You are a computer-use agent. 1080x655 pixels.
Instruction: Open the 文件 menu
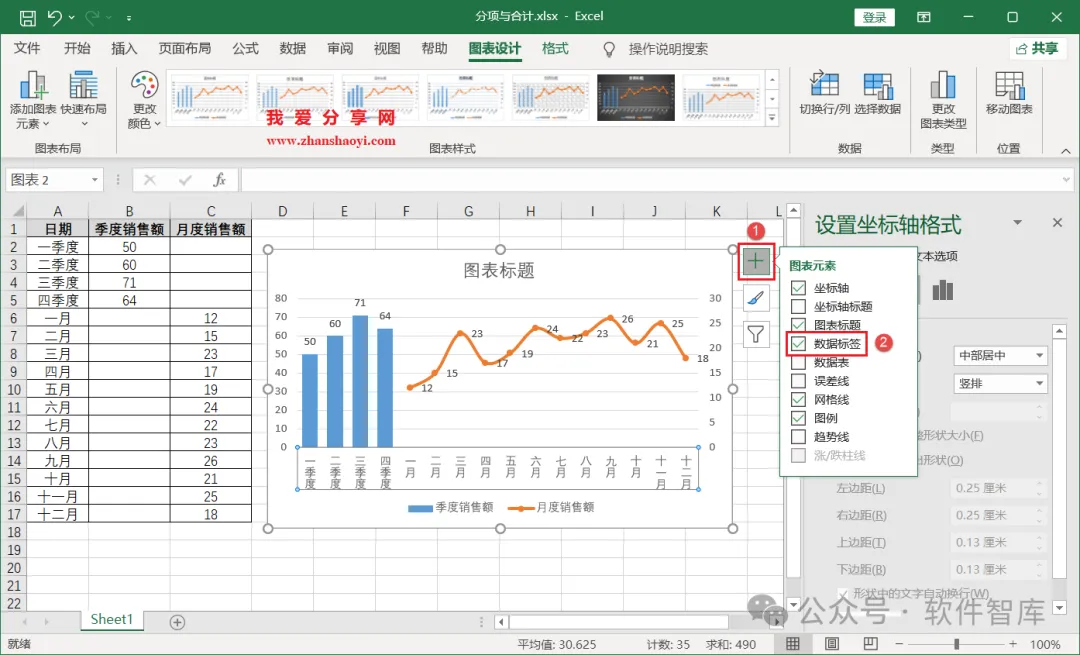coord(27,49)
